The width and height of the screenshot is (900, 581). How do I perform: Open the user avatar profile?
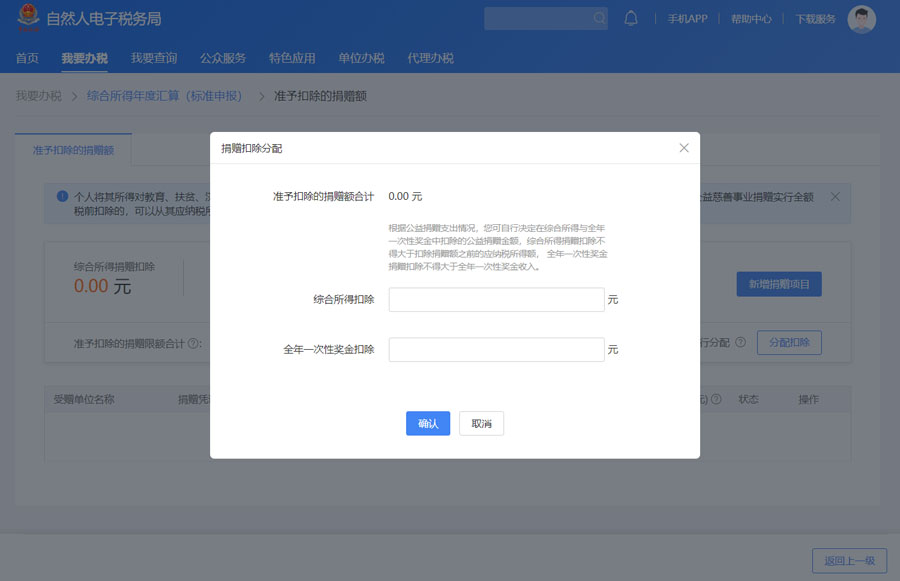(x=861, y=19)
